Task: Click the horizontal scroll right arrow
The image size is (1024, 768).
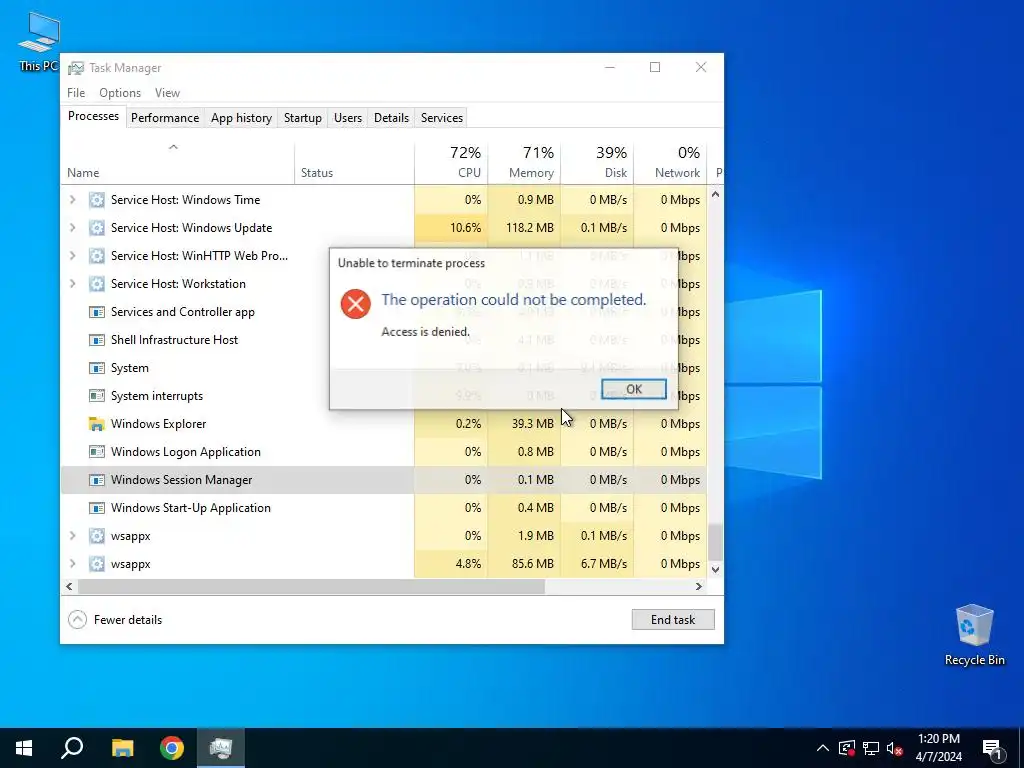Action: 699,586
